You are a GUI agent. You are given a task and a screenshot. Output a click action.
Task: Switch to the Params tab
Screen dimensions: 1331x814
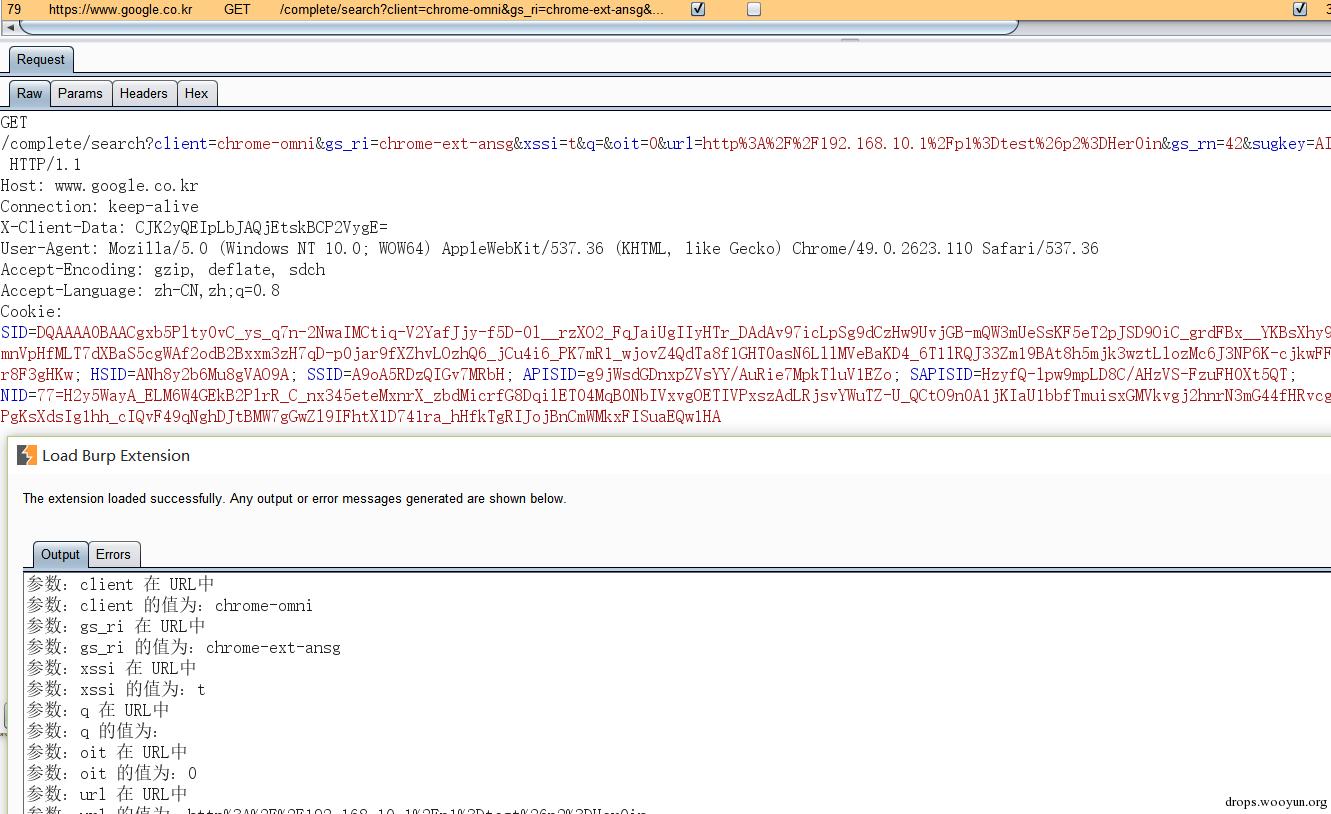80,93
